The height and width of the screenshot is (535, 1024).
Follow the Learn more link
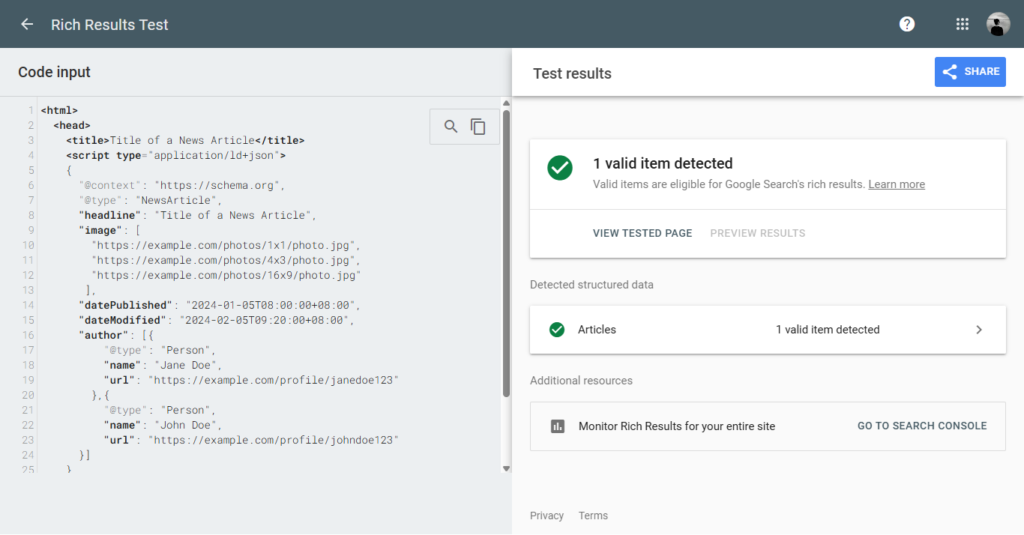896,184
